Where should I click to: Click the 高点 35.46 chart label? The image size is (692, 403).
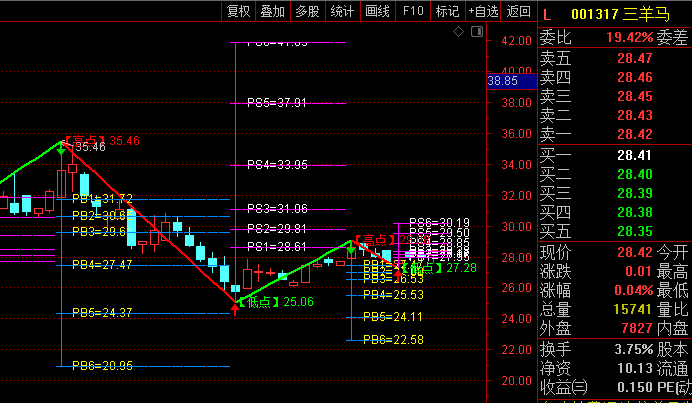click(x=102, y=141)
